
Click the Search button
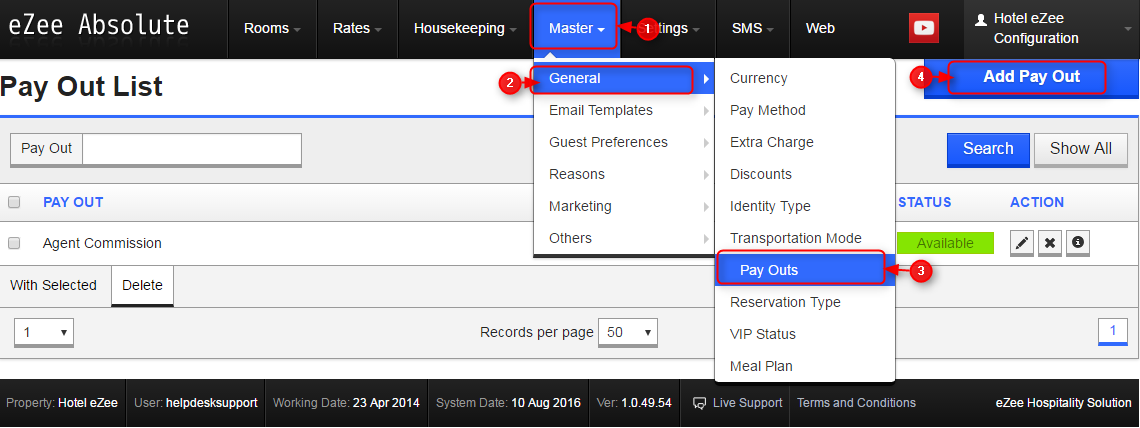(x=988, y=149)
